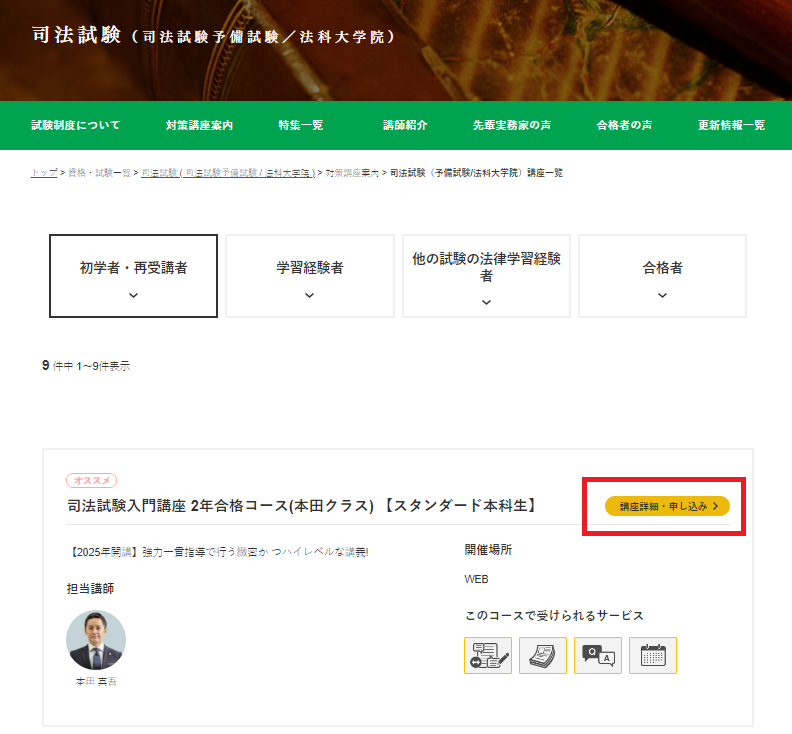The width and height of the screenshot is (792, 734).
Task: Click the writing guidance service icon
Action: point(488,655)
